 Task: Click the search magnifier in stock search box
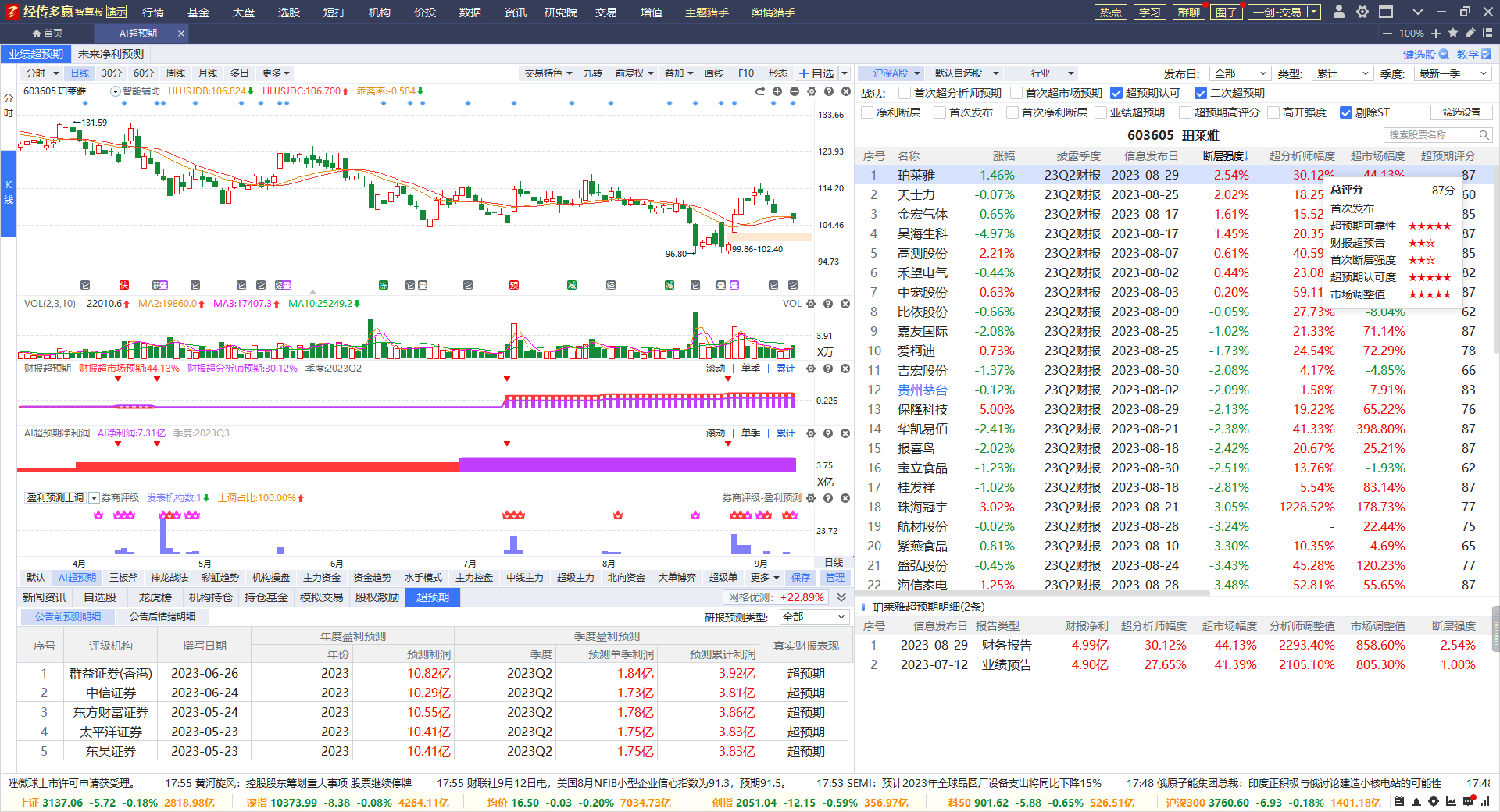1484,135
